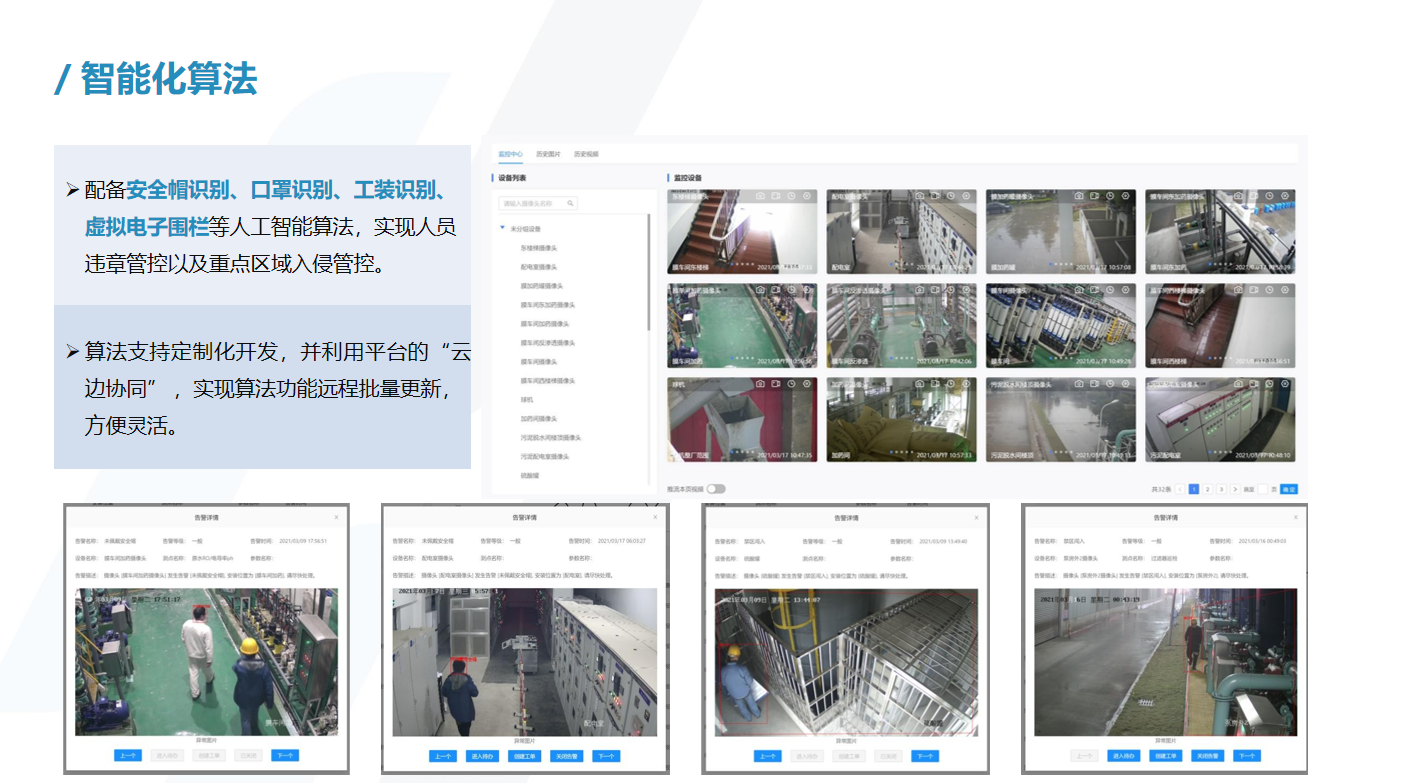
Task: Take snapshot on 膜车间反渗透 camera tile
Action: coord(920,289)
